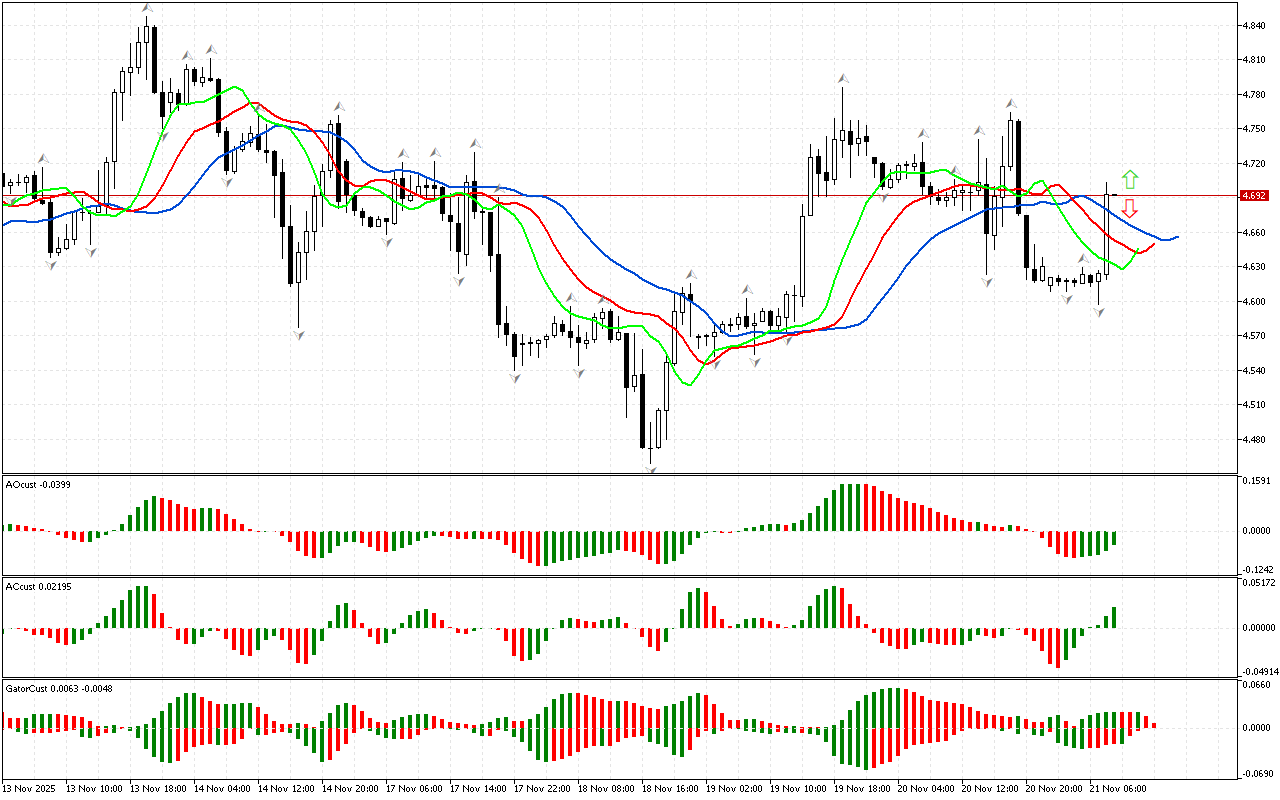1280x800 pixels.
Task: Click the ACcust indicator label
Action: (37, 585)
